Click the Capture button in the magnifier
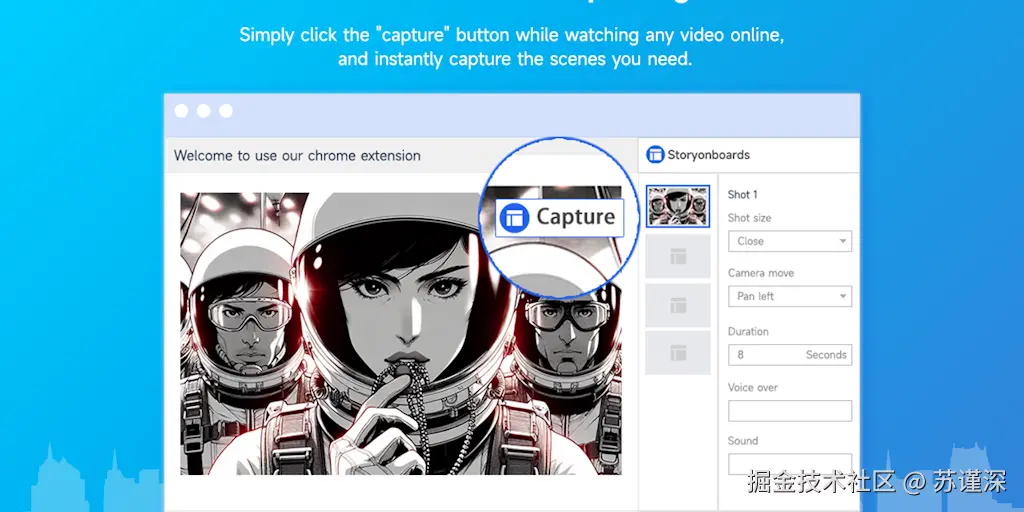 pyautogui.click(x=559, y=217)
